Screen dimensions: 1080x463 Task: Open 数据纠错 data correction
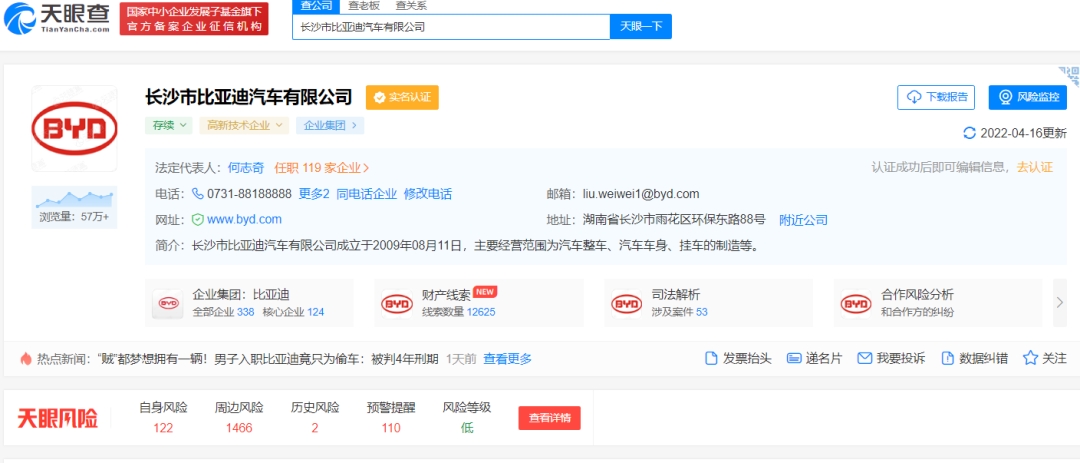click(974, 358)
